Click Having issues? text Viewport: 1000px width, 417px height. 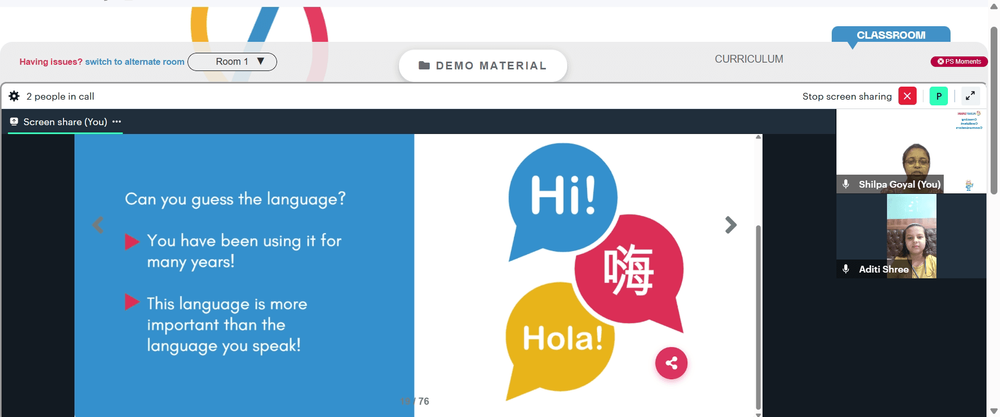click(x=51, y=62)
